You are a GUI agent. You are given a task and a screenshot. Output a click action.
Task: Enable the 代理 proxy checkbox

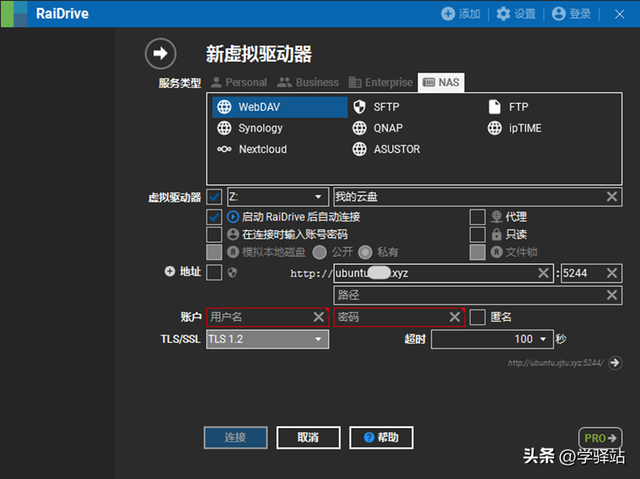pos(477,217)
